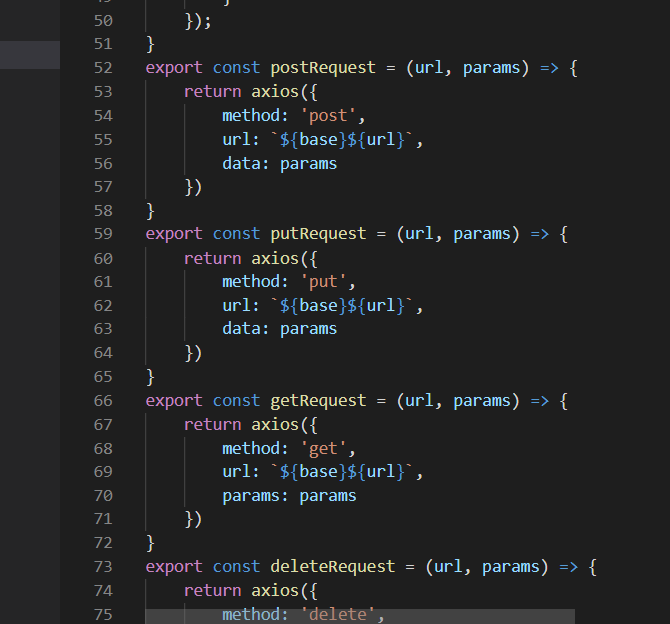Click the arrow operator on line 52

(x=549, y=68)
